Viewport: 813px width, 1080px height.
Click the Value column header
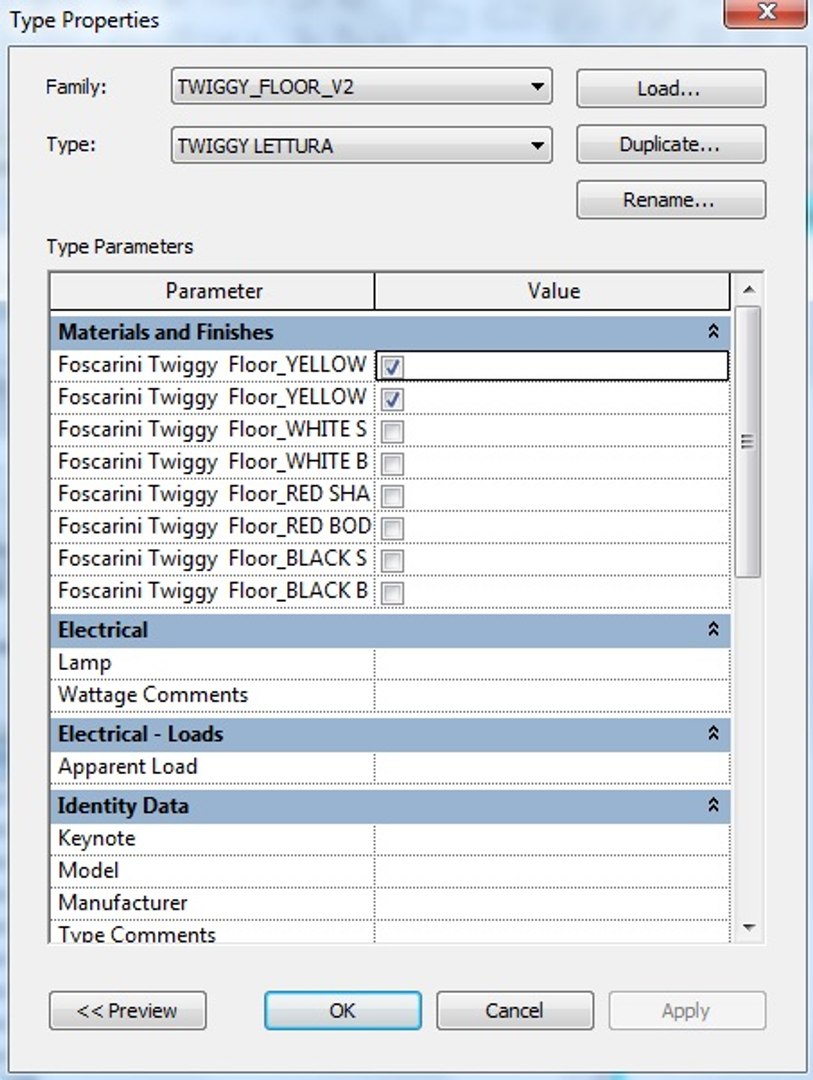pyautogui.click(x=553, y=291)
